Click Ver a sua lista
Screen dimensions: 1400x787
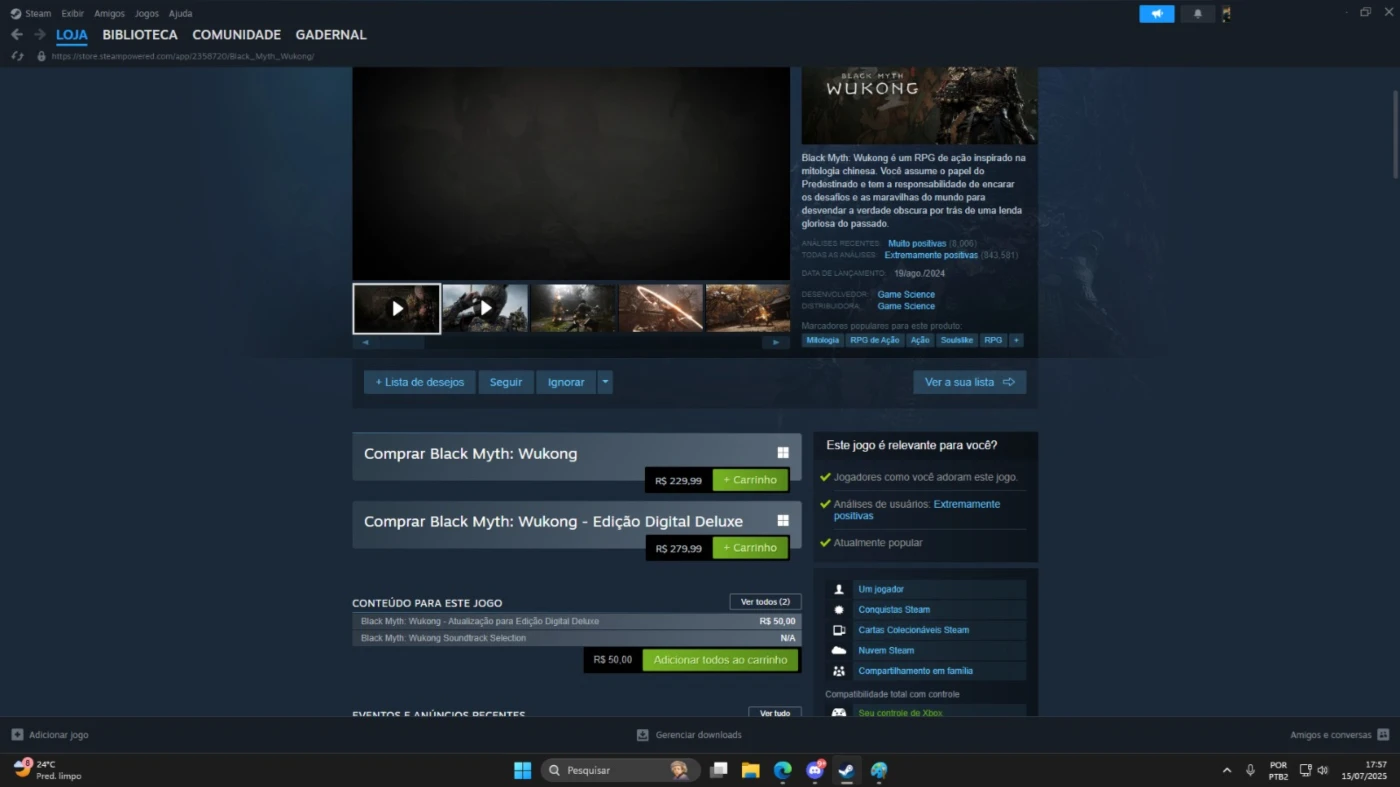(x=969, y=382)
